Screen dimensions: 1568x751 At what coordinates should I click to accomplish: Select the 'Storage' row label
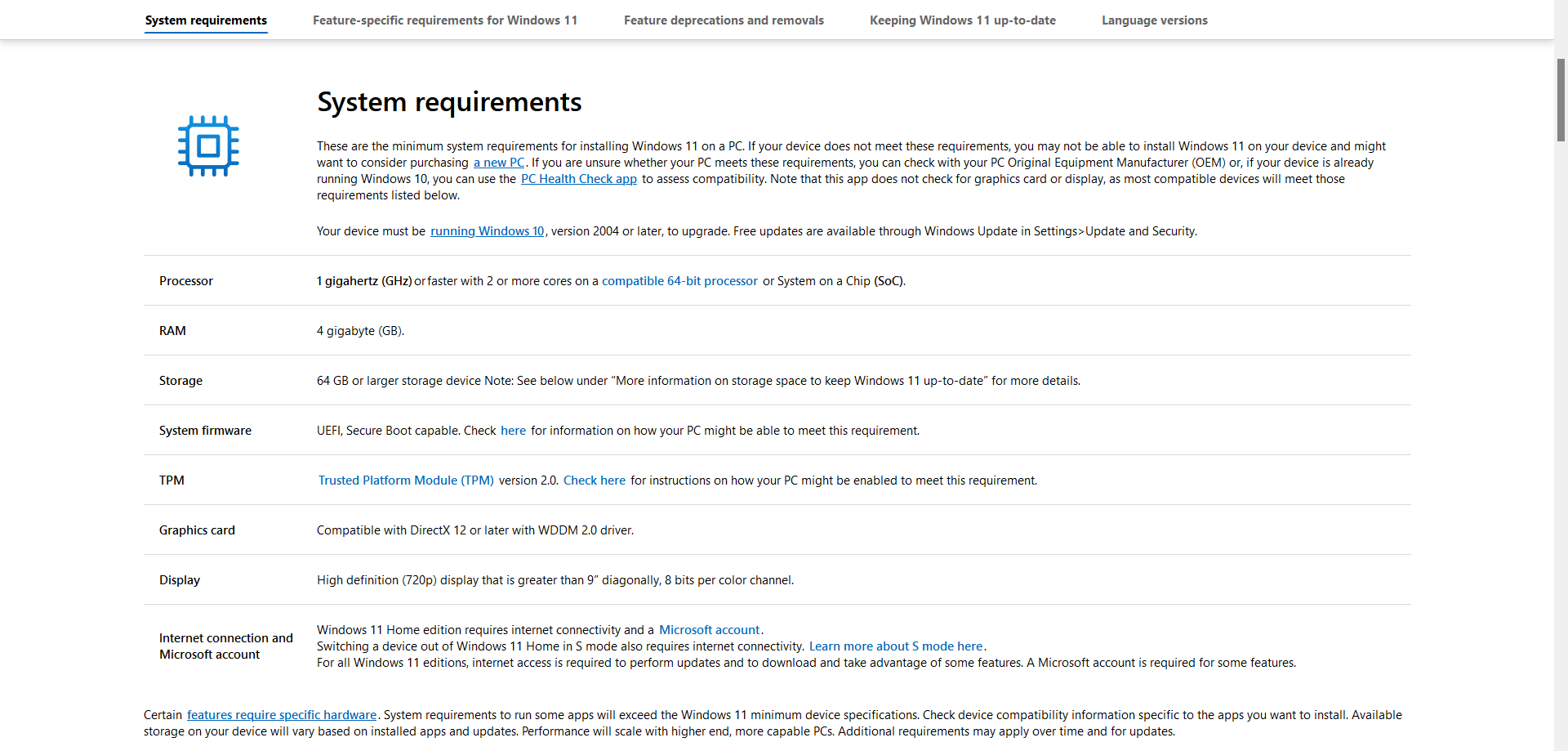click(x=180, y=381)
